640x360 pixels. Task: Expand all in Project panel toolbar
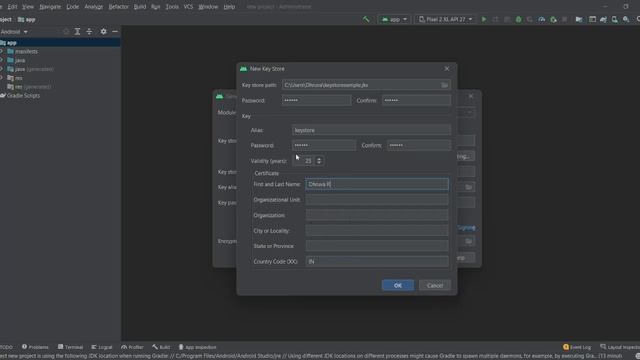(77, 31)
